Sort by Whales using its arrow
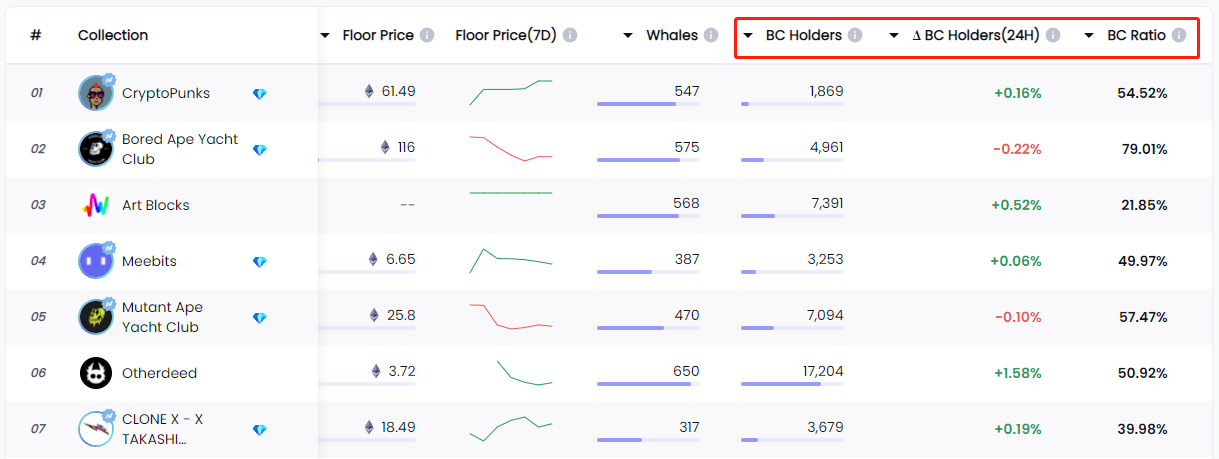This screenshot has width=1219, height=459. click(x=628, y=36)
